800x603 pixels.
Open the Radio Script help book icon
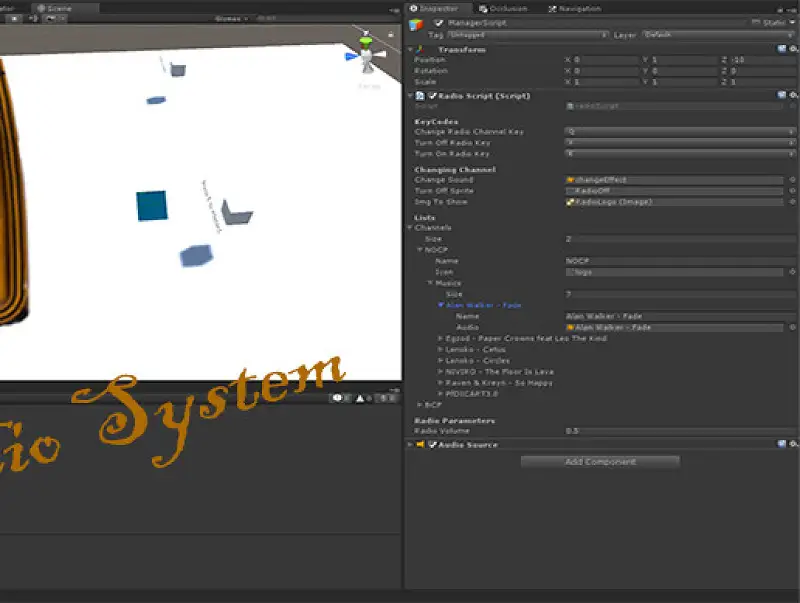click(782, 95)
